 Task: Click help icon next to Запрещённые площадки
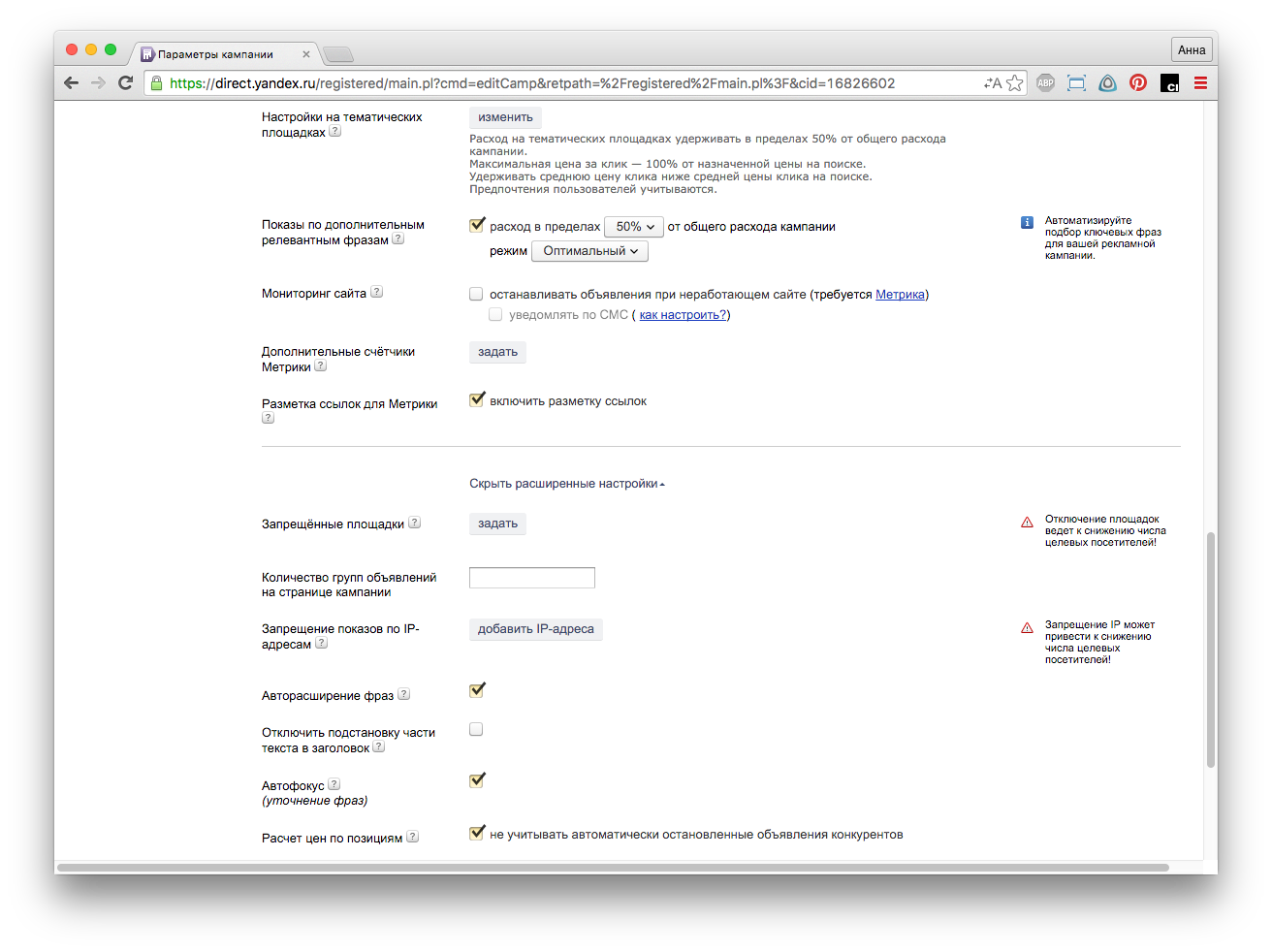pyautogui.click(x=415, y=523)
